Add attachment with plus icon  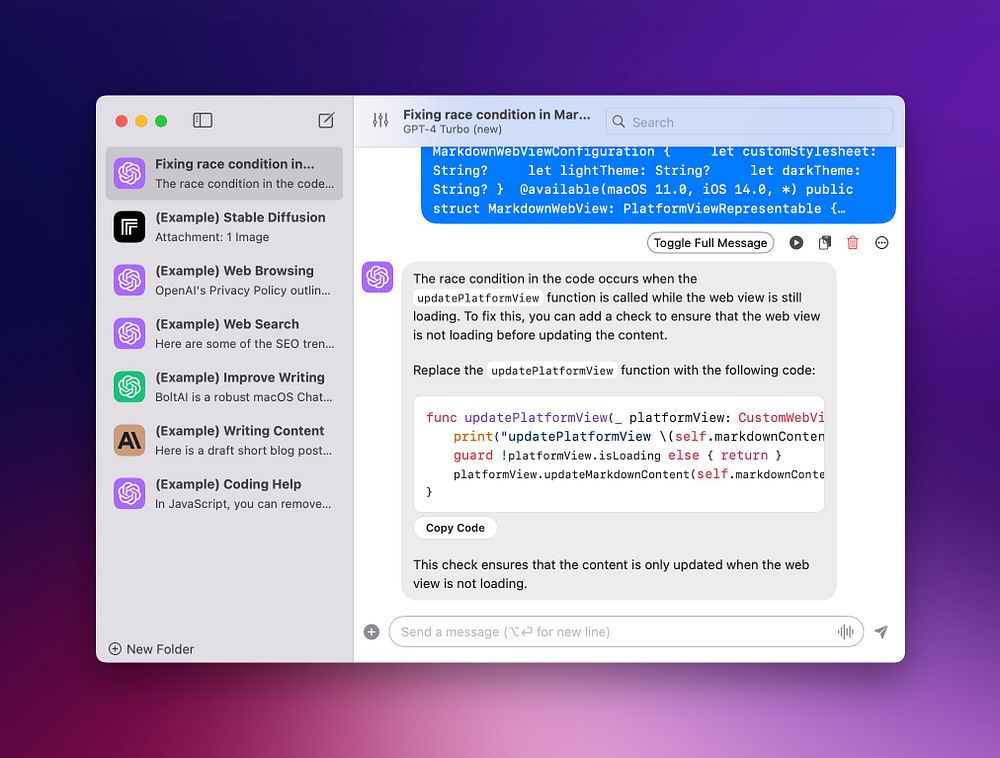(372, 632)
